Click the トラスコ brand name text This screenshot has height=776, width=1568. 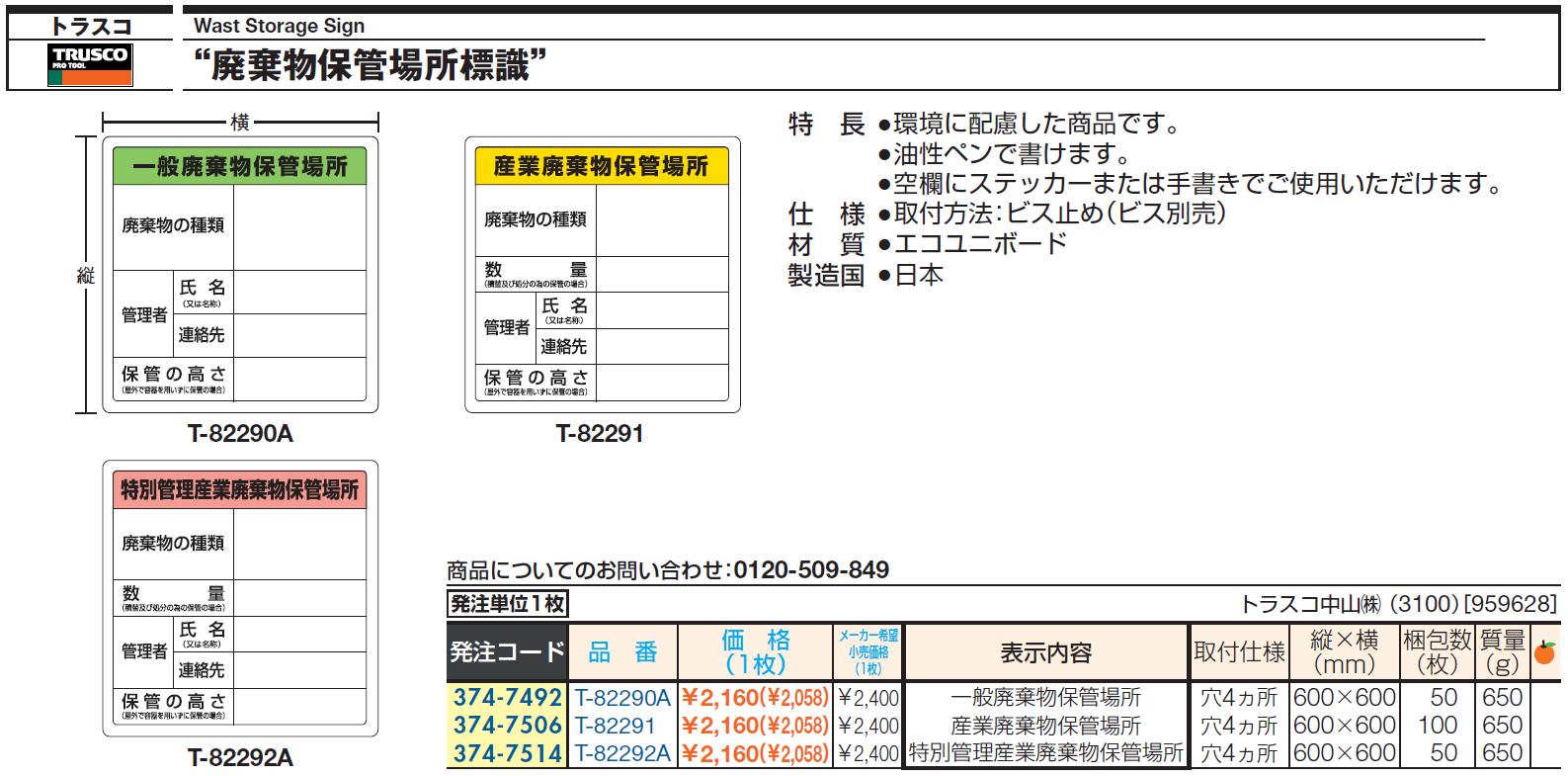90,26
